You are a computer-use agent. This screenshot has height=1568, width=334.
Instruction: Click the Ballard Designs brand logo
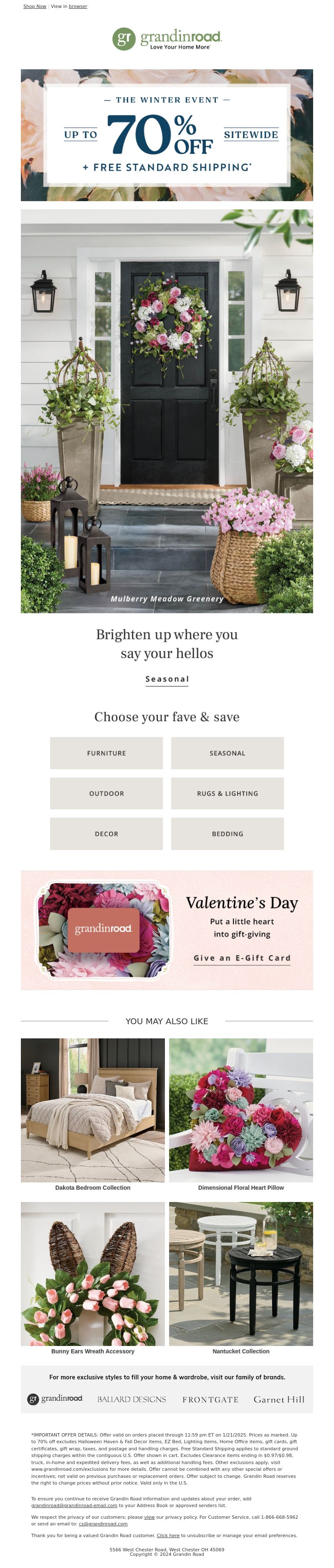pyautogui.click(x=132, y=1399)
